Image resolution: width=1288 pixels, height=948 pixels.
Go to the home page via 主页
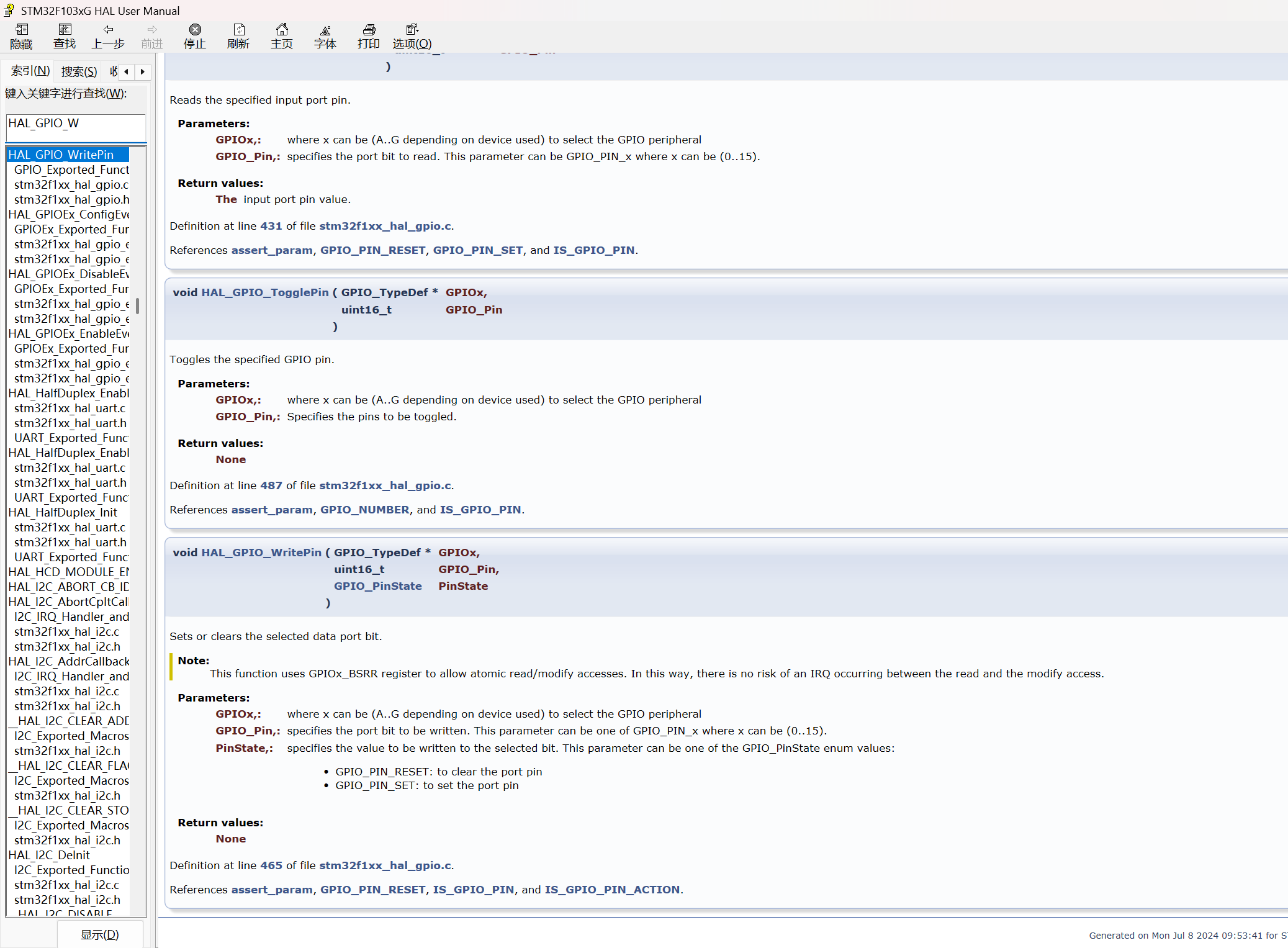(282, 36)
